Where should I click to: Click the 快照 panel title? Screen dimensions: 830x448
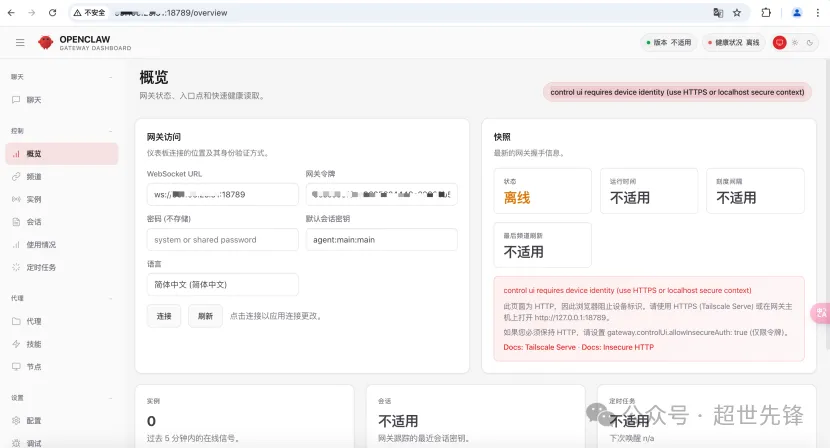pos(502,137)
